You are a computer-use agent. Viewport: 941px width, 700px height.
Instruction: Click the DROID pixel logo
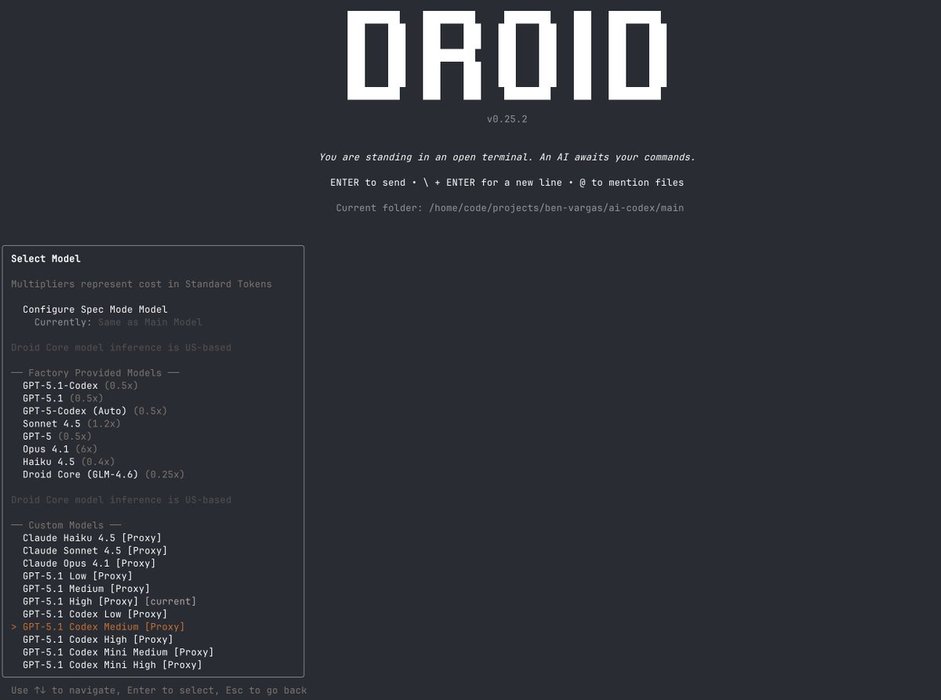pyautogui.click(x=507, y=55)
